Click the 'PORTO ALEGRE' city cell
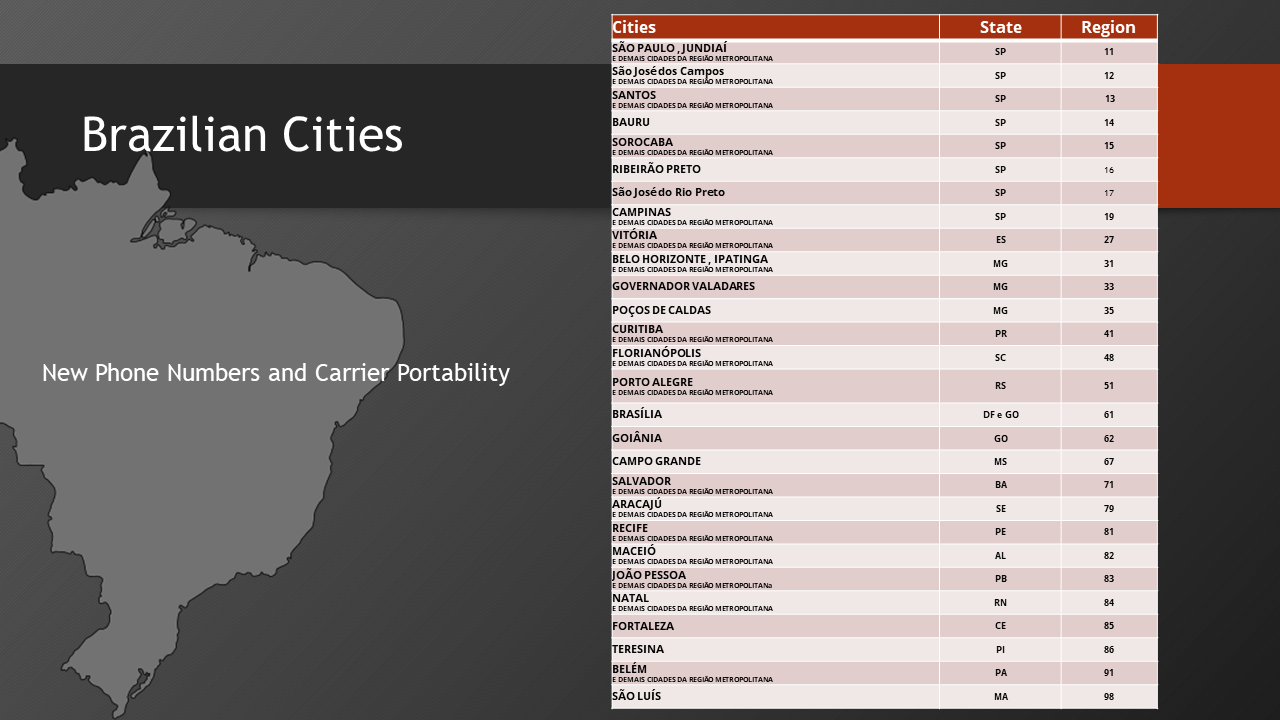This screenshot has height=720, width=1280. (774, 385)
